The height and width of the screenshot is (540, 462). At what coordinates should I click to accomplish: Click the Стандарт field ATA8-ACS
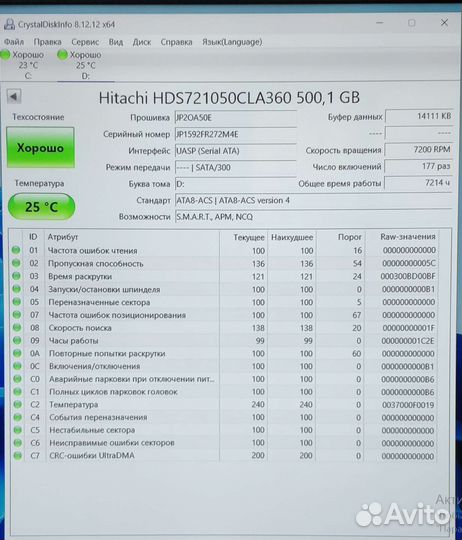(313, 200)
